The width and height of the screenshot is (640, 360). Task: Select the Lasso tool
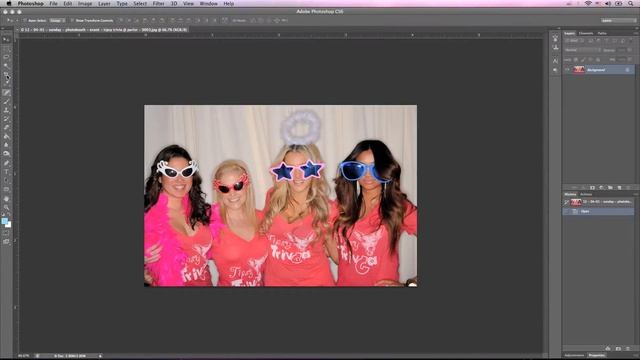[6, 57]
